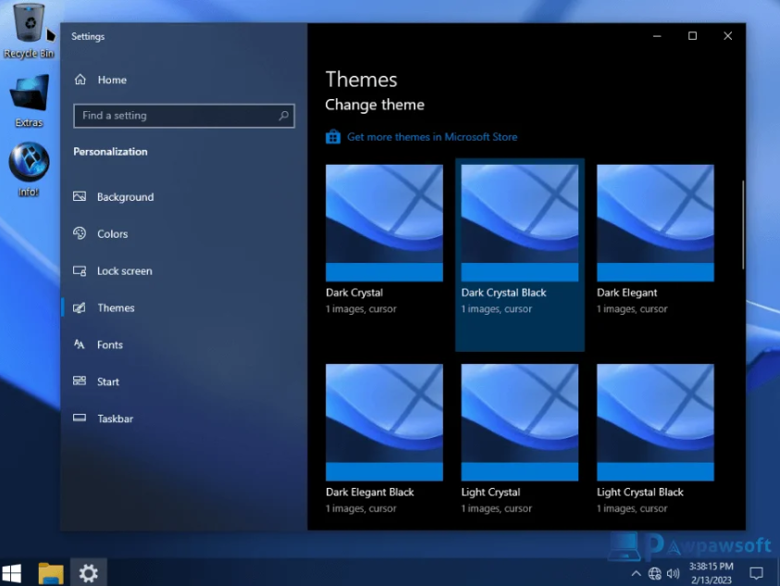The width and height of the screenshot is (780, 586).
Task: Click the Settings page vertical scrollbar
Action: (x=743, y=225)
